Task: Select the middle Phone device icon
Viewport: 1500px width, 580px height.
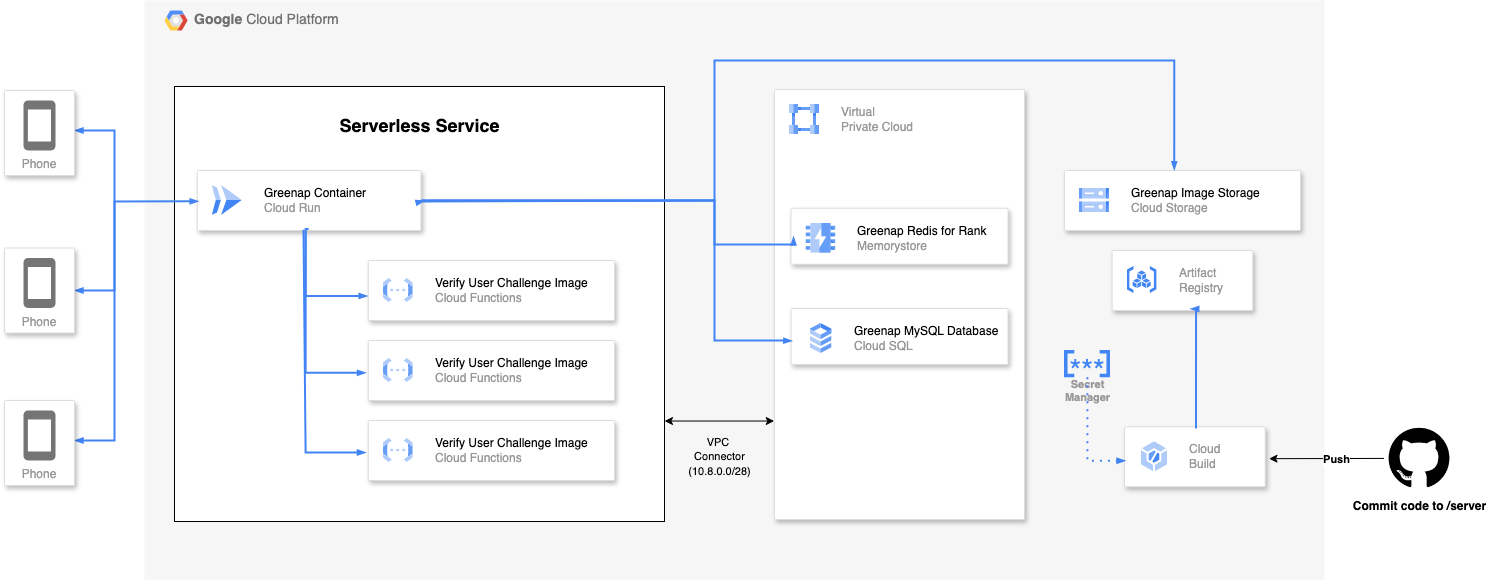Action: [40, 284]
